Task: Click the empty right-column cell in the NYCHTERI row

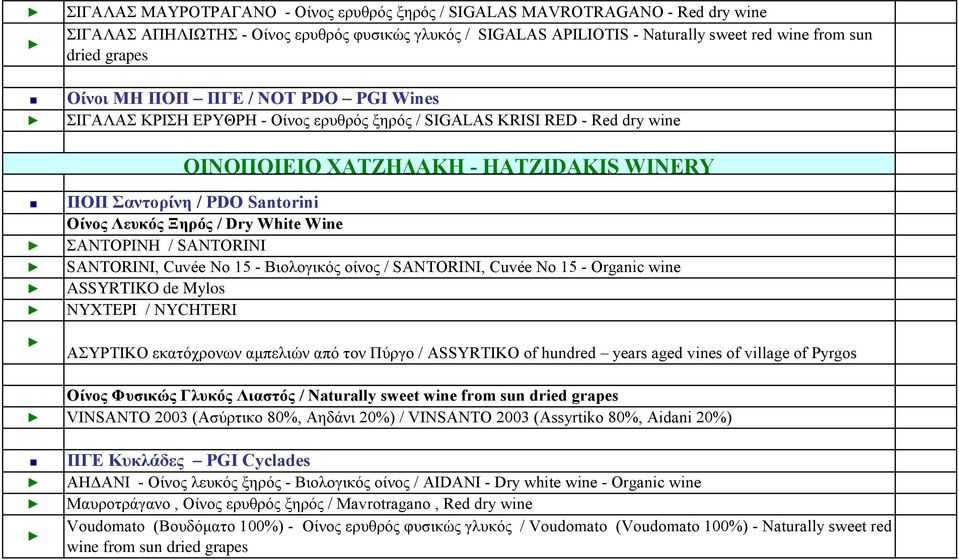Action: (926, 310)
